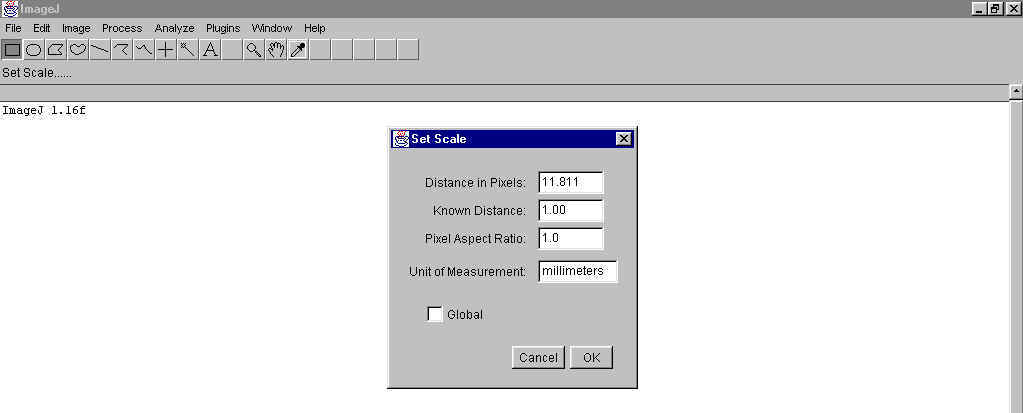The width and height of the screenshot is (1023, 413).
Task: Select the Freehand line tool
Action: click(x=144, y=50)
